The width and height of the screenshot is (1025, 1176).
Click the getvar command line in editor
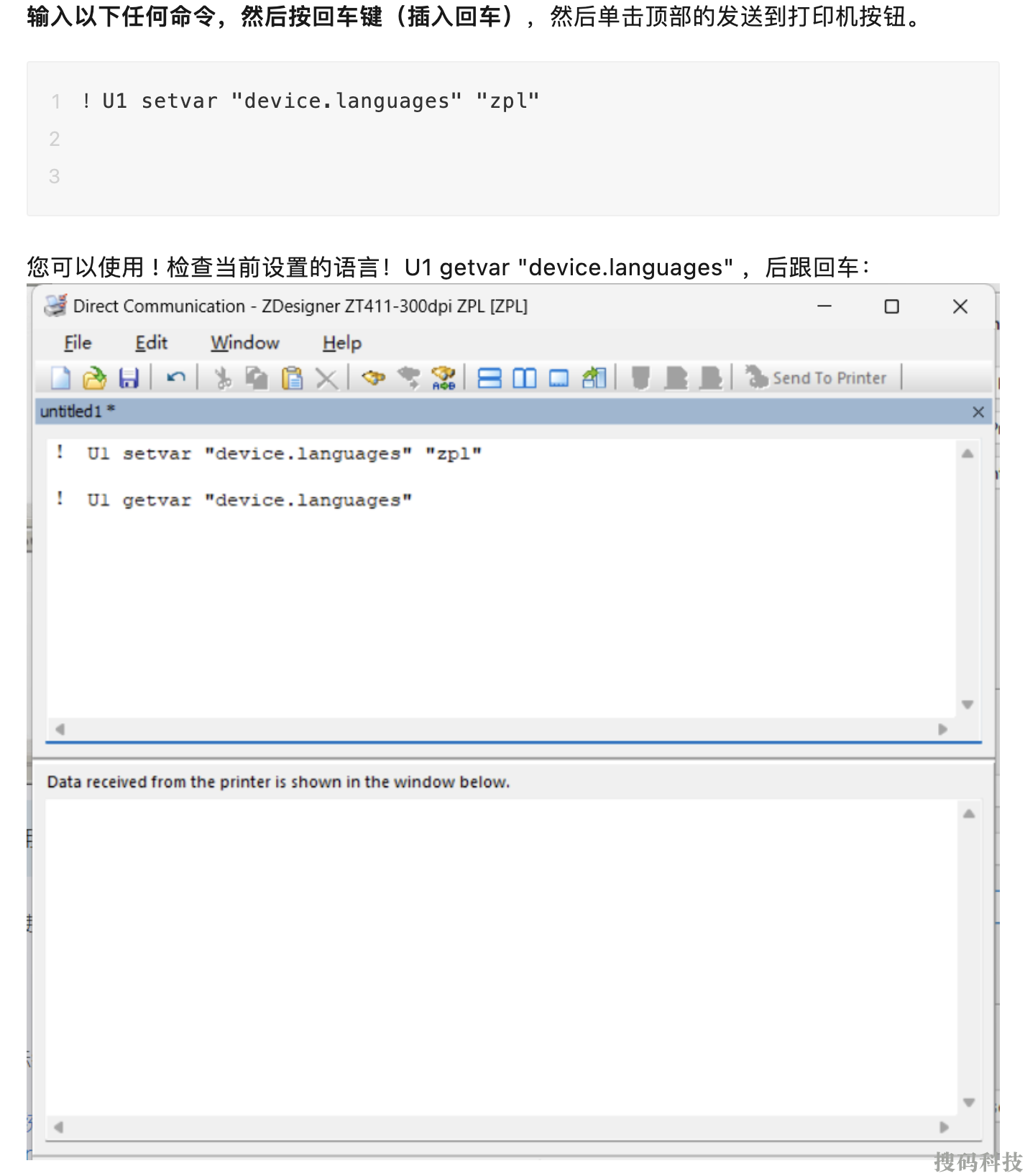point(234,500)
